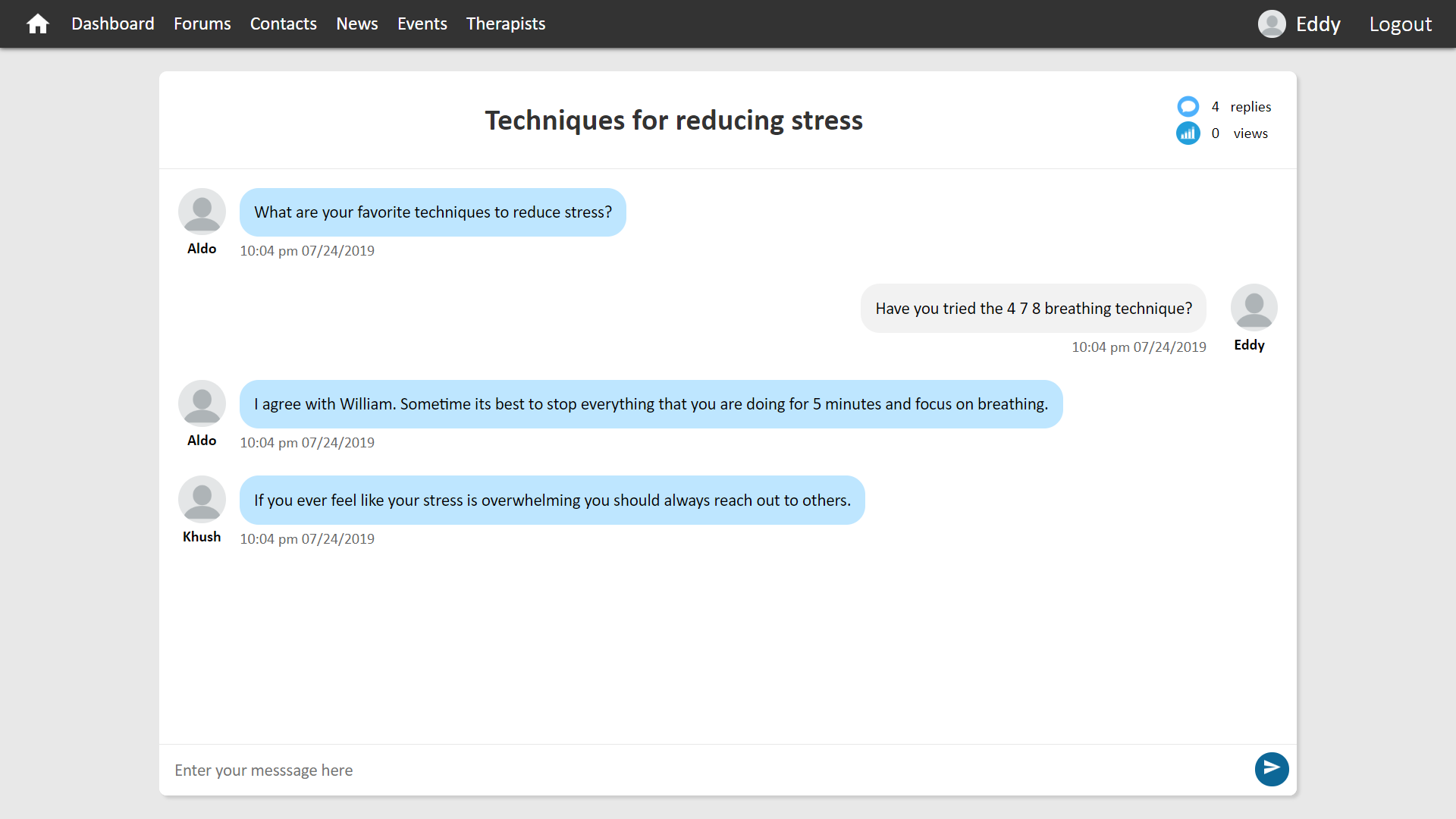
Task: Click Khush's user avatar icon
Action: click(201, 499)
